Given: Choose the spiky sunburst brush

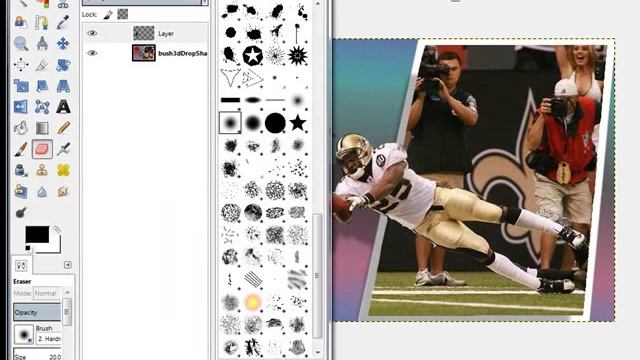Looking at the screenshot, I should point(298,55).
